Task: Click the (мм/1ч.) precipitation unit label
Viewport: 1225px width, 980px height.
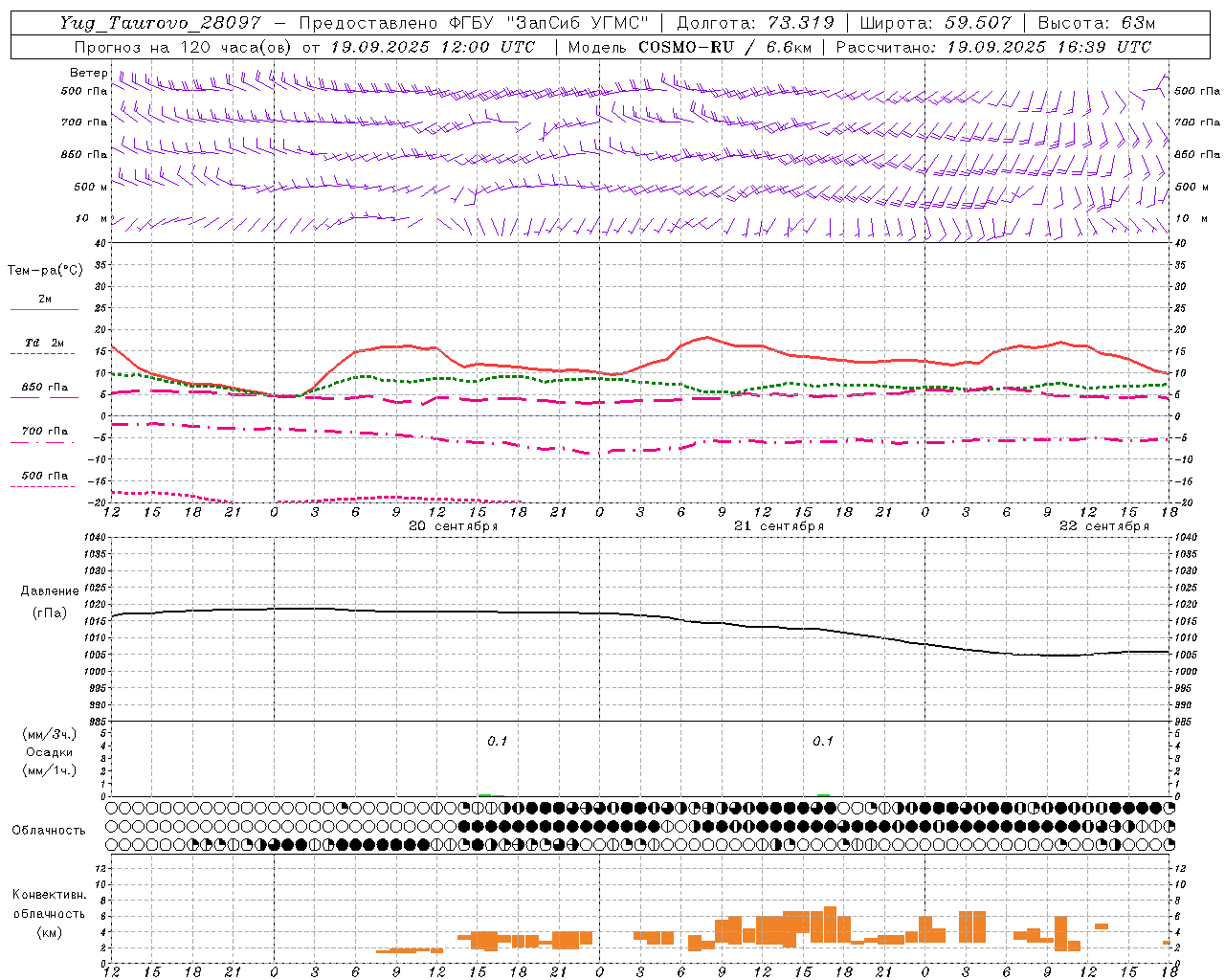Action: coord(50,770)
